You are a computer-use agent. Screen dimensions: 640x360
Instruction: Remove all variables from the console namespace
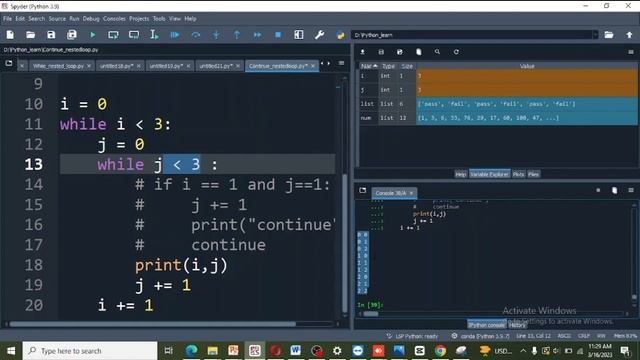[x=614, y=191]
